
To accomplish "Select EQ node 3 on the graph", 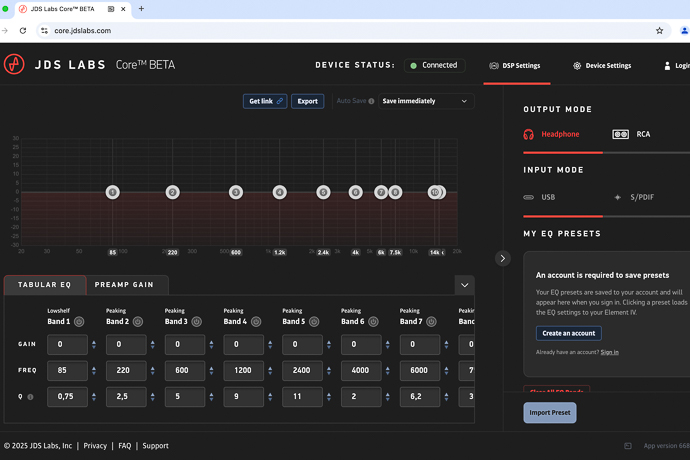I will (236, 192).
